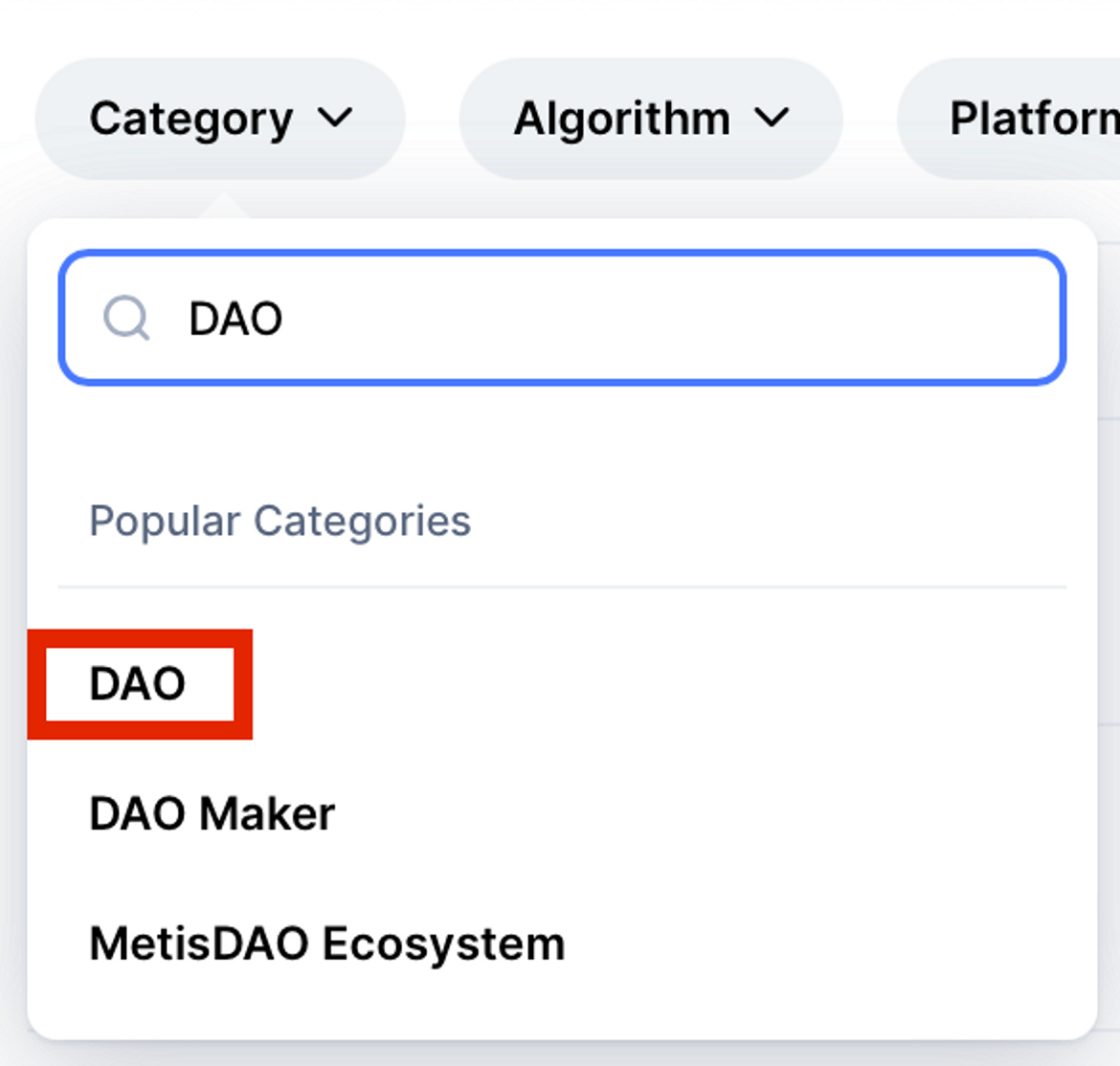Expand the Algorithm filter dropdown
This screenshot has height=1066, width=1120.
(x=651, y=119)
